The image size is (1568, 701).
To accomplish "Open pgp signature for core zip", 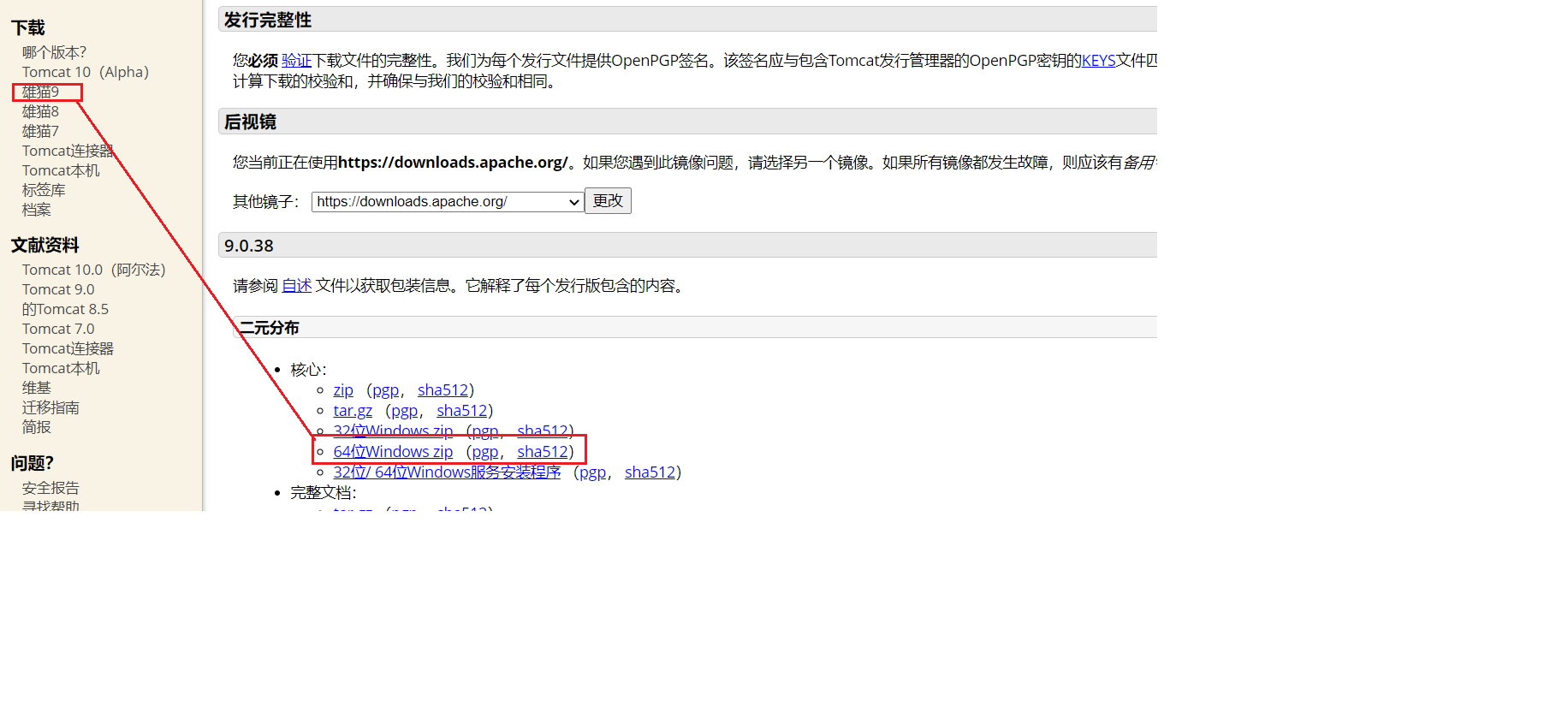I will [386, 390].
